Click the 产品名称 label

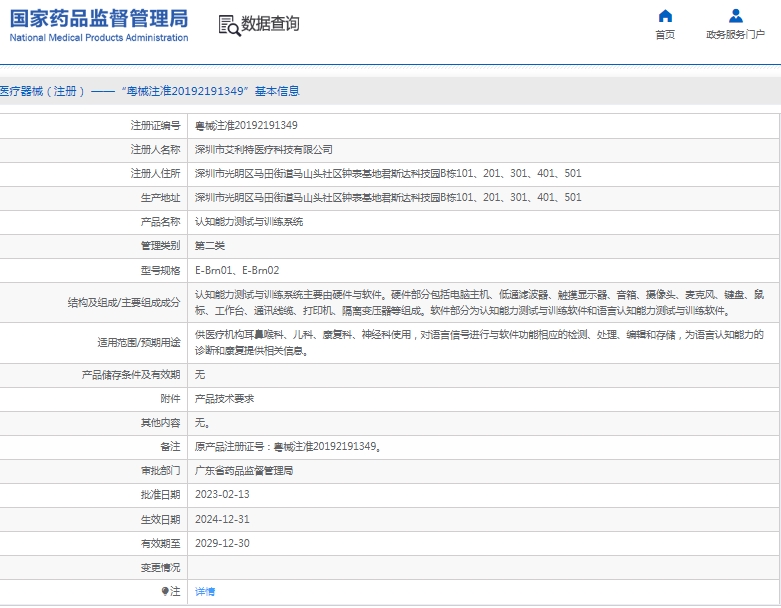coord(160,222)
